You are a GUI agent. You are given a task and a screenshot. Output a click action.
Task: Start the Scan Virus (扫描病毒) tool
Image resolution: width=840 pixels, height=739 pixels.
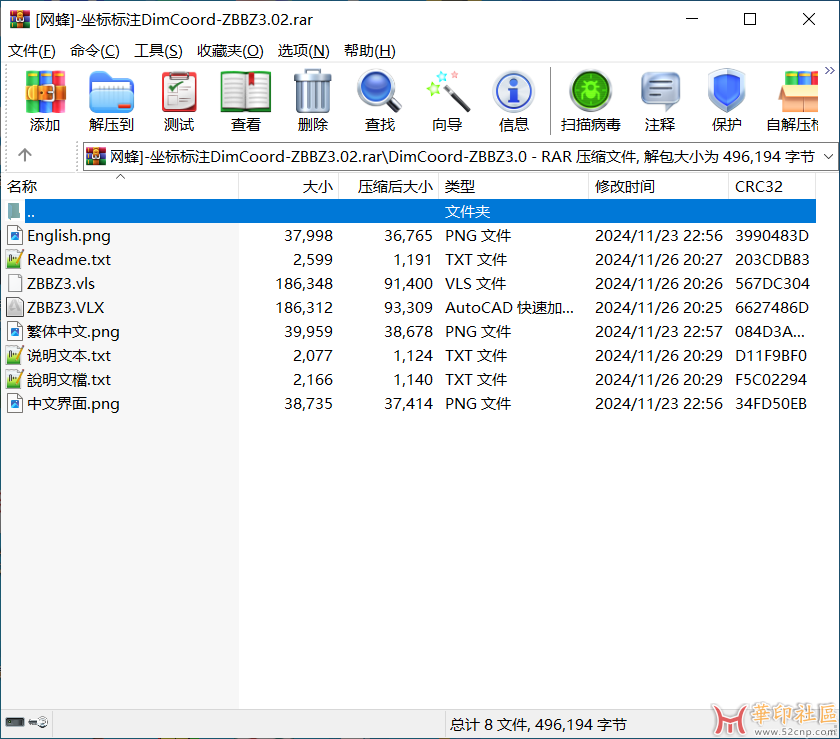click(590, 92)
